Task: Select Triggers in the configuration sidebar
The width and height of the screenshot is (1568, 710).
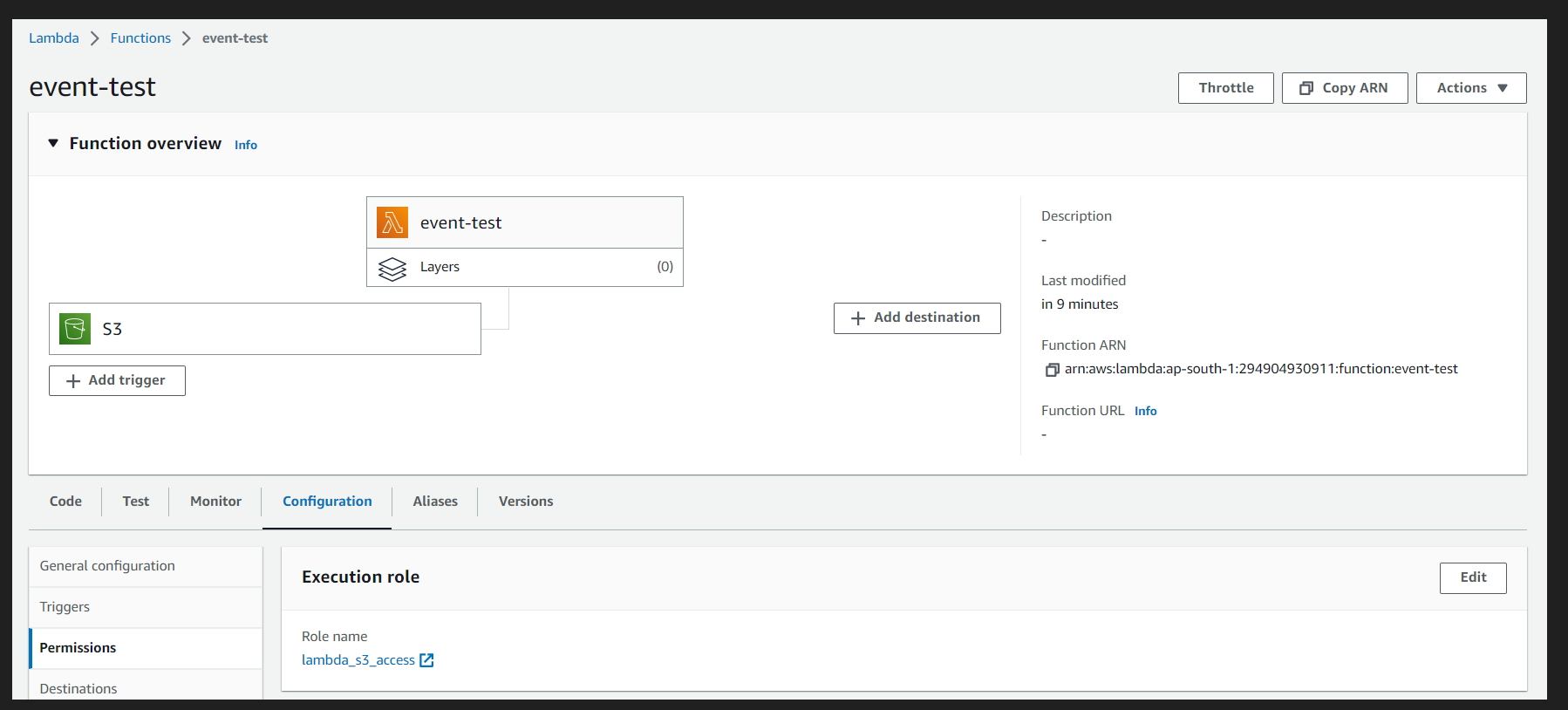Action: 146,607
